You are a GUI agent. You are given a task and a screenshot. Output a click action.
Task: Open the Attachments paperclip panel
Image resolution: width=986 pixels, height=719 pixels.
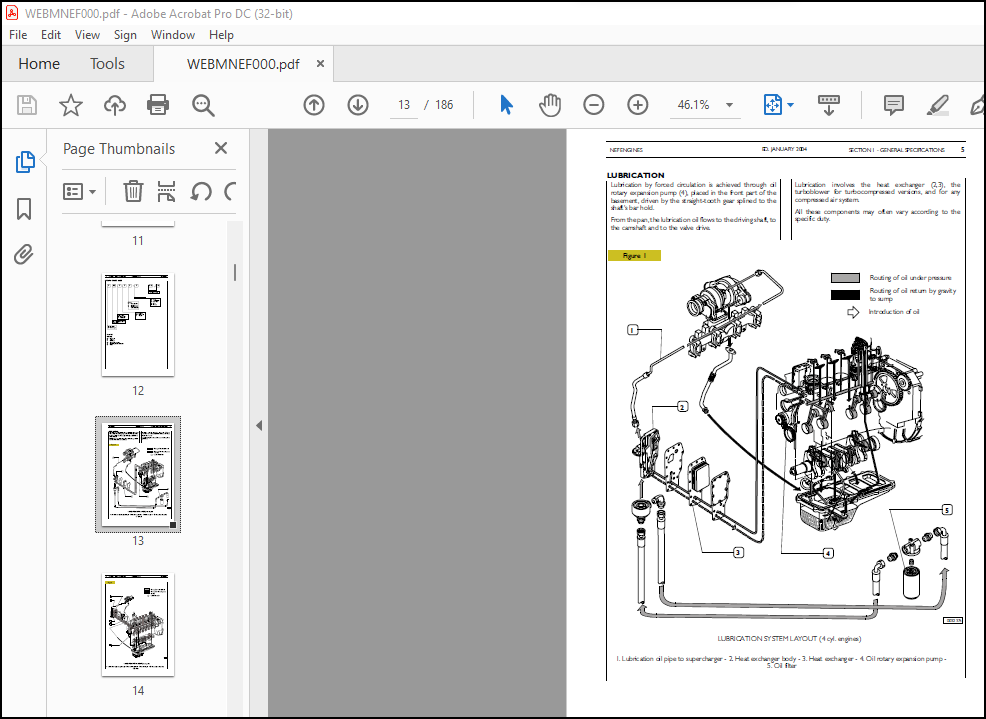[24, 255]
